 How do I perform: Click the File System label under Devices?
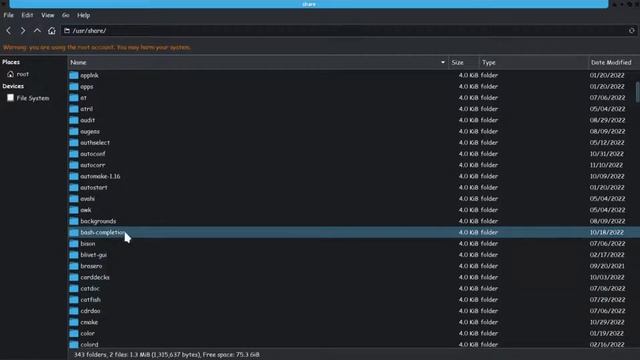tap(33, 98)
